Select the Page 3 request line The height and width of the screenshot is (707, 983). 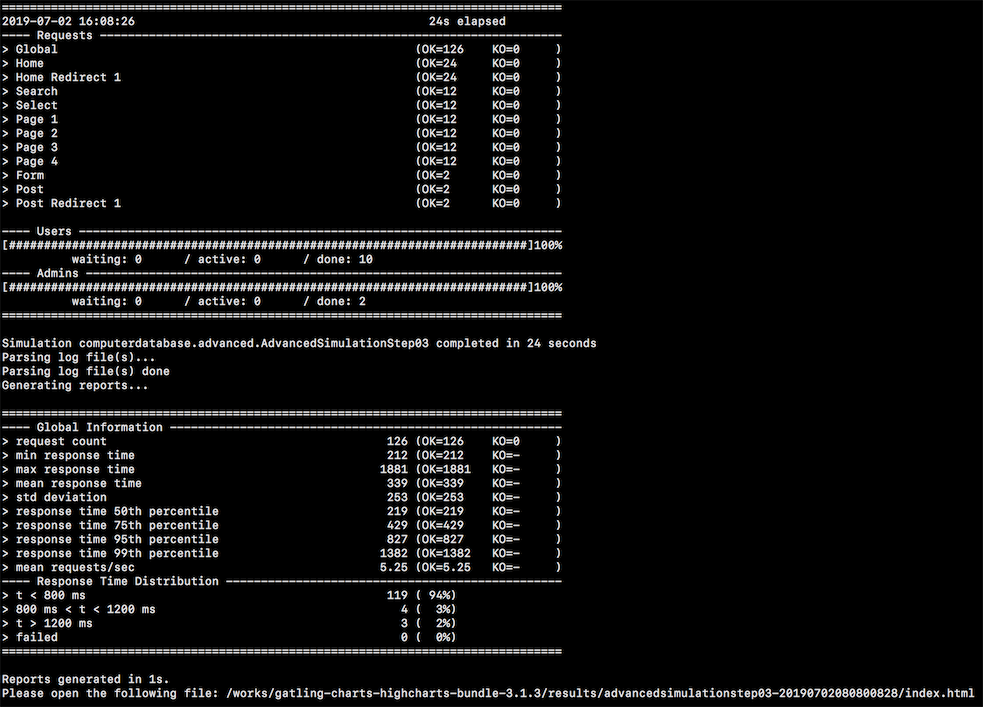[281, 147]
